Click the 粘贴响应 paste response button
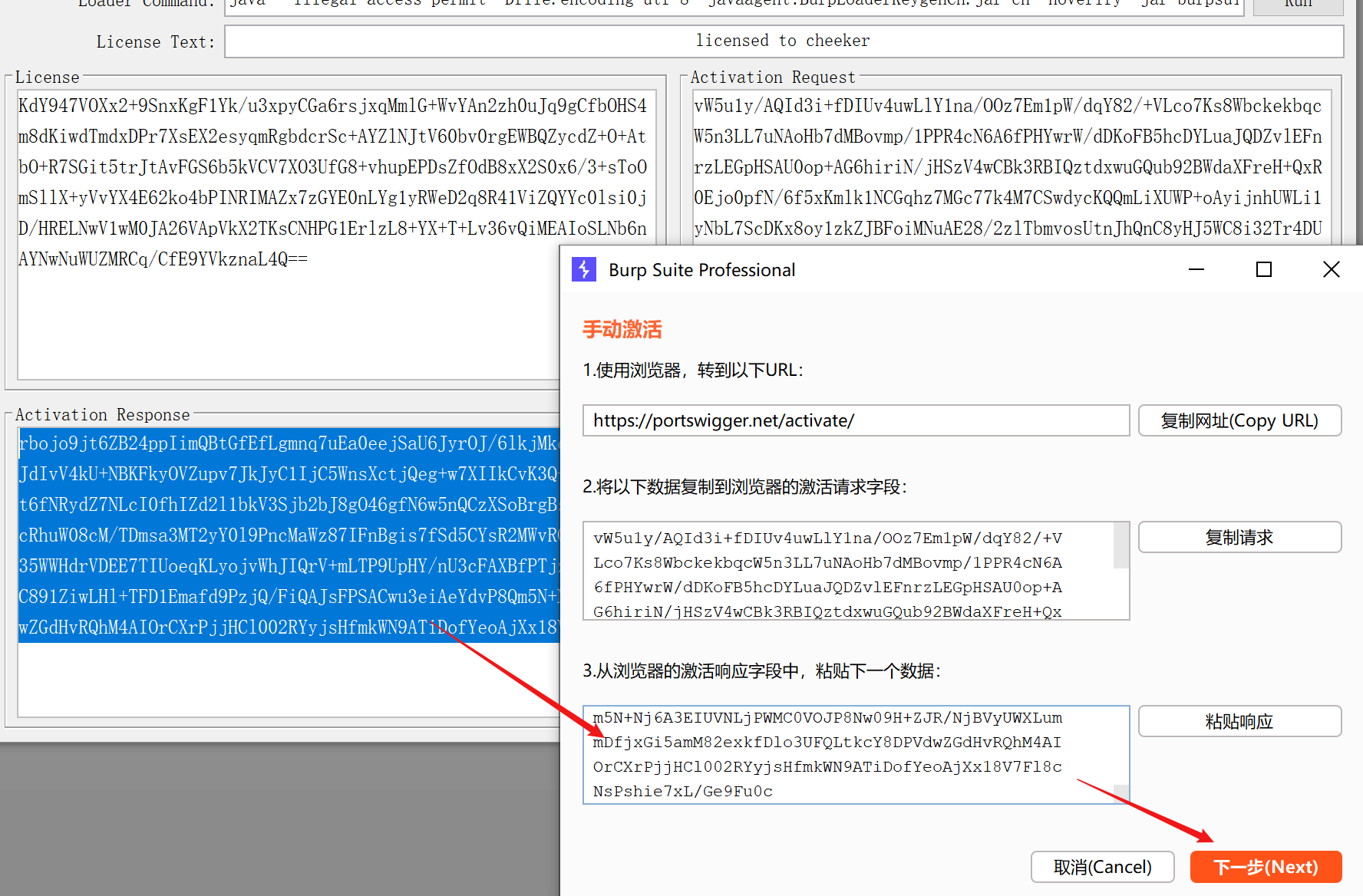 click(x=1239, y=721)
